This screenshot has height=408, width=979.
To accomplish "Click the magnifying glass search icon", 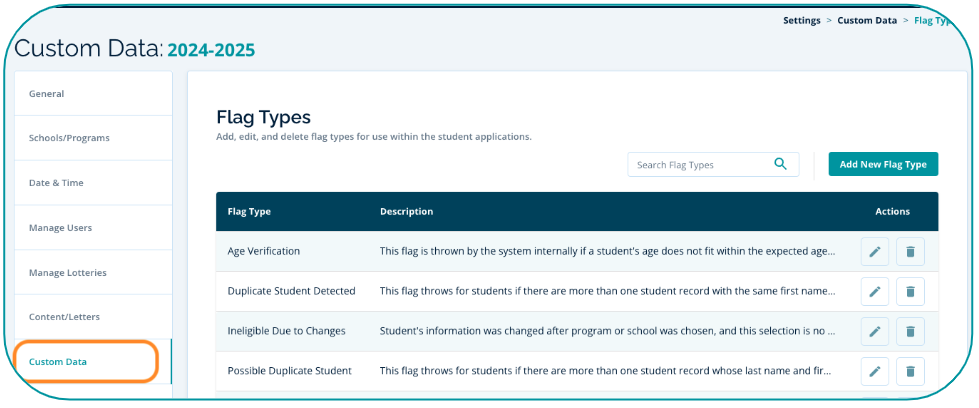I will click(x=781, y=164).
